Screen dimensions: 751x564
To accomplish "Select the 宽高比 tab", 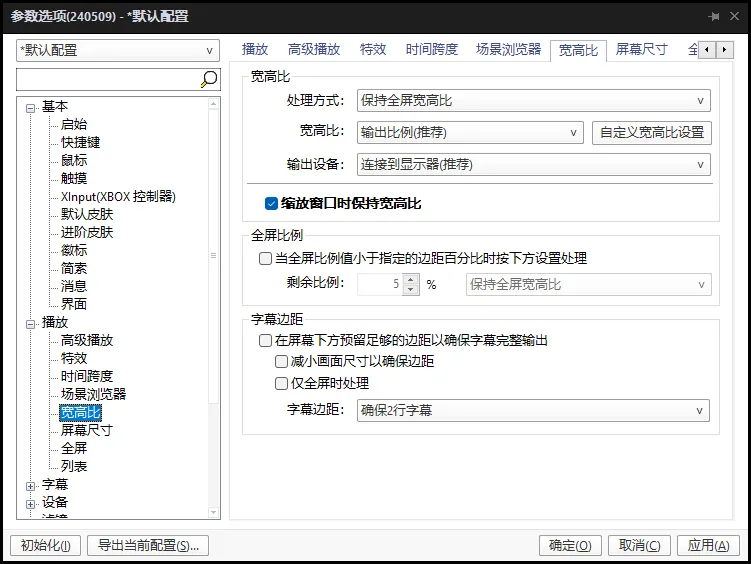I will 579,50.
